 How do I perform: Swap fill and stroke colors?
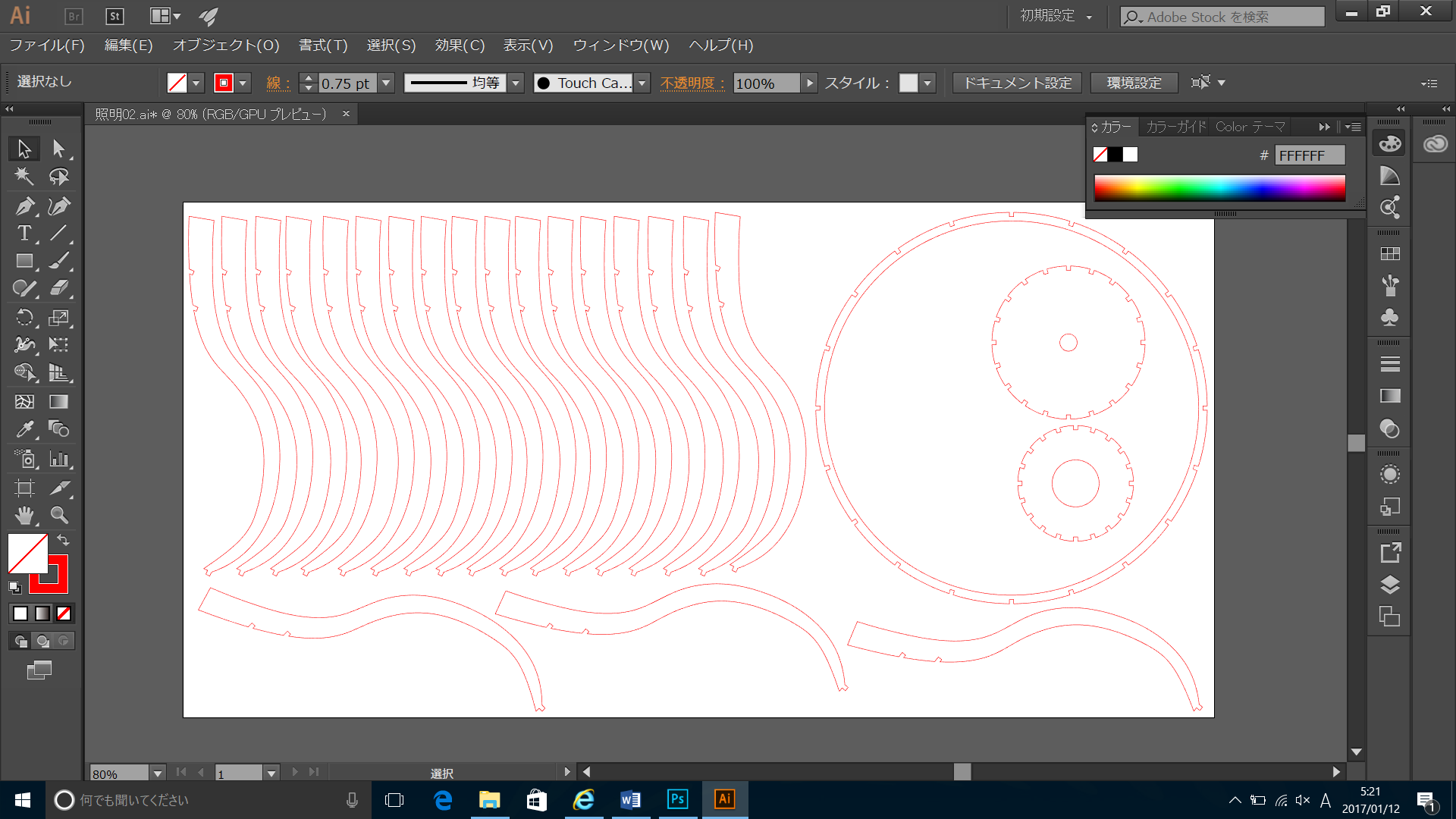[x=64, y=540]
